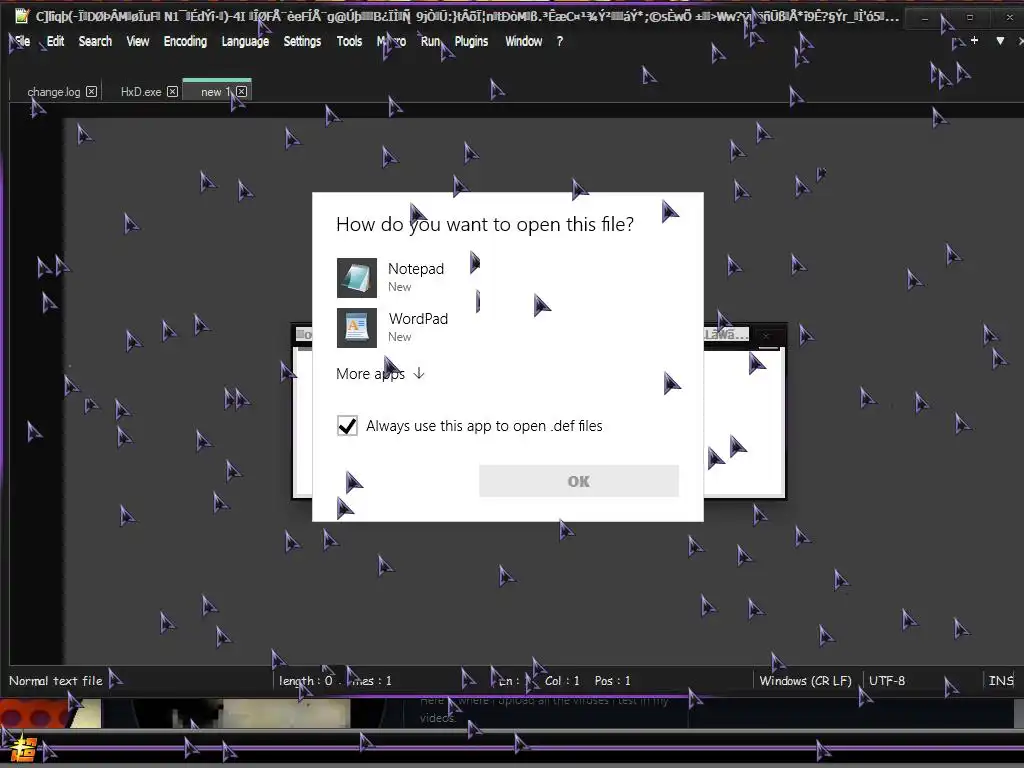Close the HxD.exe tab
Screen dimensions: 1024x768
[x=172, y=91]
